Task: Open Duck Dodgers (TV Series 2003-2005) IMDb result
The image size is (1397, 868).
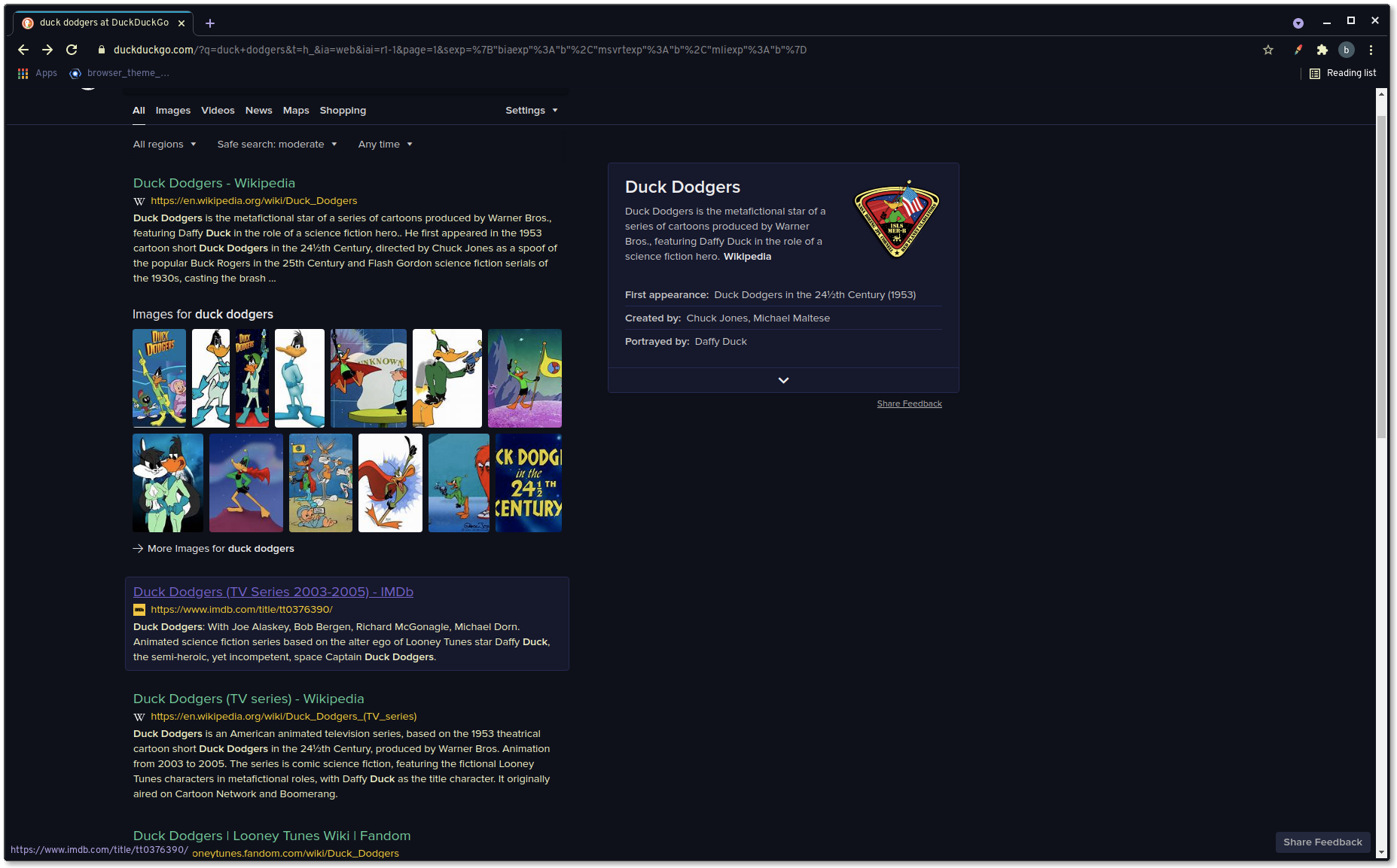Action: (x=273, y=592)
